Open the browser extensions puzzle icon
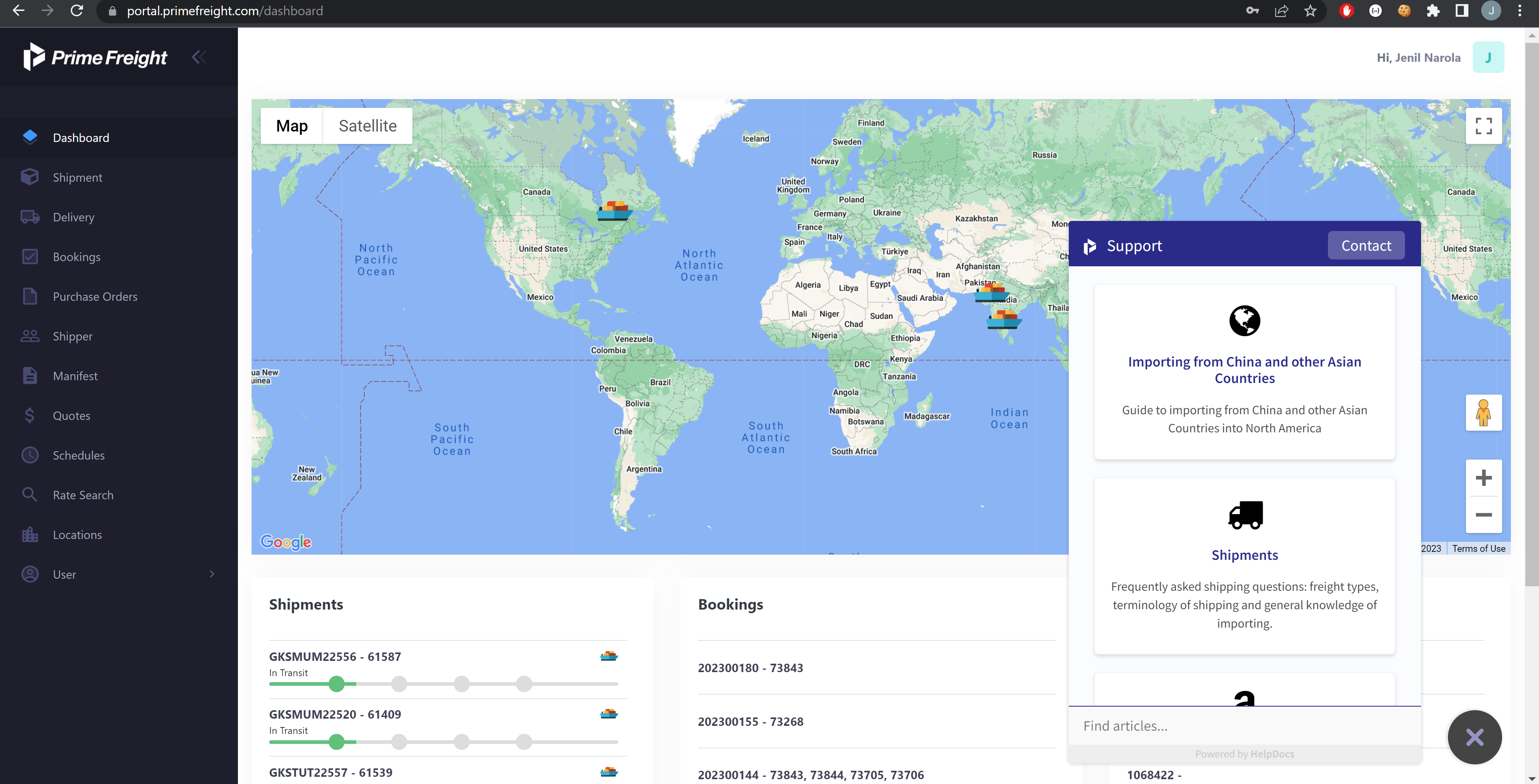This screenshot has width=1539, height=784. (1433, 11)
